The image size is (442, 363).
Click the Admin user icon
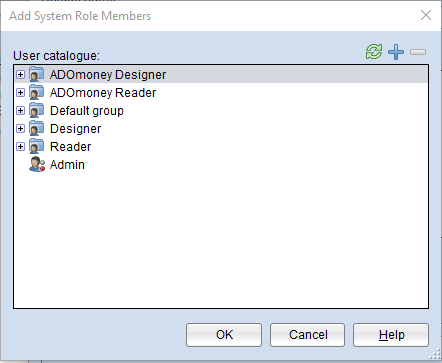[x=37, y=164]
